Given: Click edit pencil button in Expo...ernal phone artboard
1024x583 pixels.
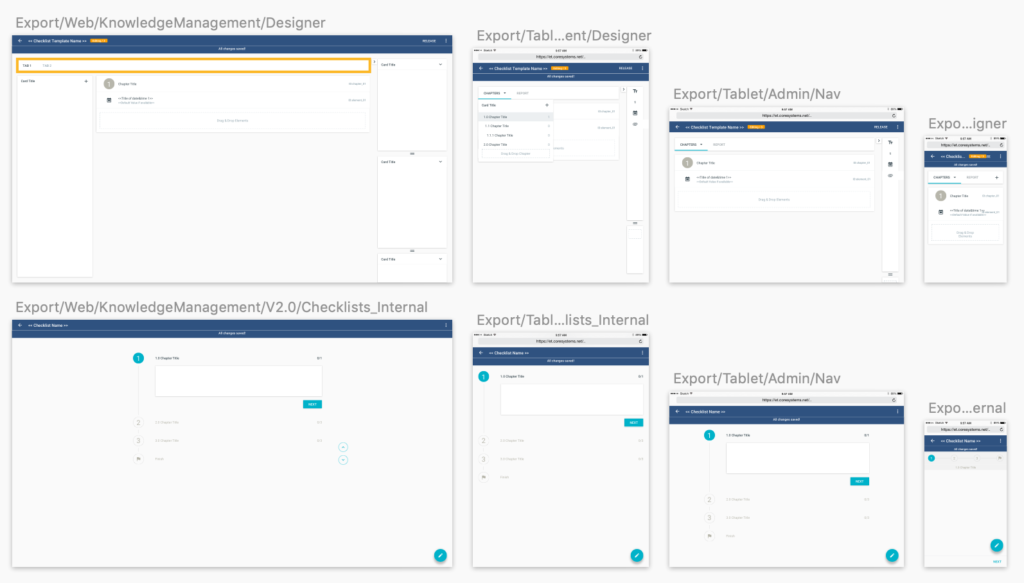Looking at the screenshot, I should coord(997,545).
